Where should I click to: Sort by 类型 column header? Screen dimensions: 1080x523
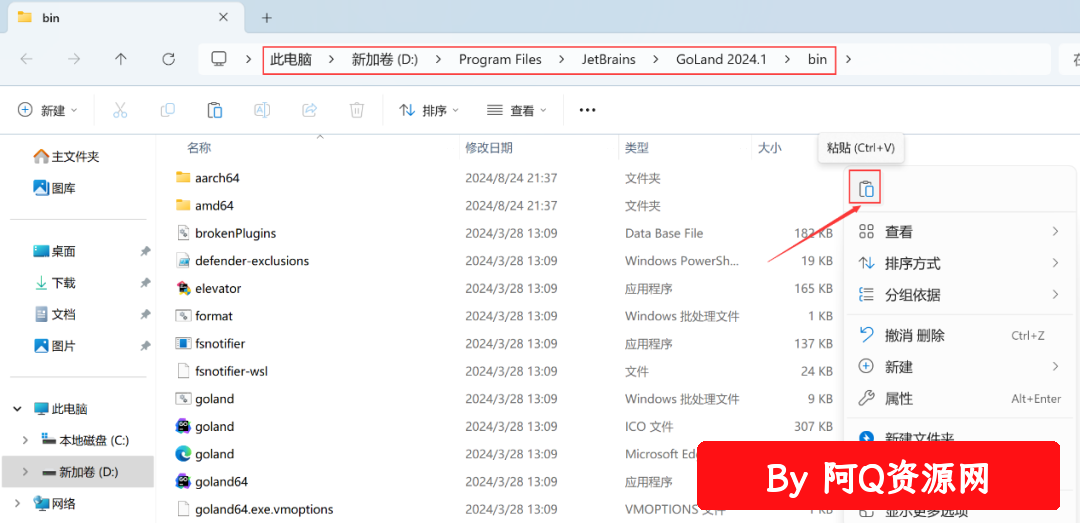[x=636, y=147]
